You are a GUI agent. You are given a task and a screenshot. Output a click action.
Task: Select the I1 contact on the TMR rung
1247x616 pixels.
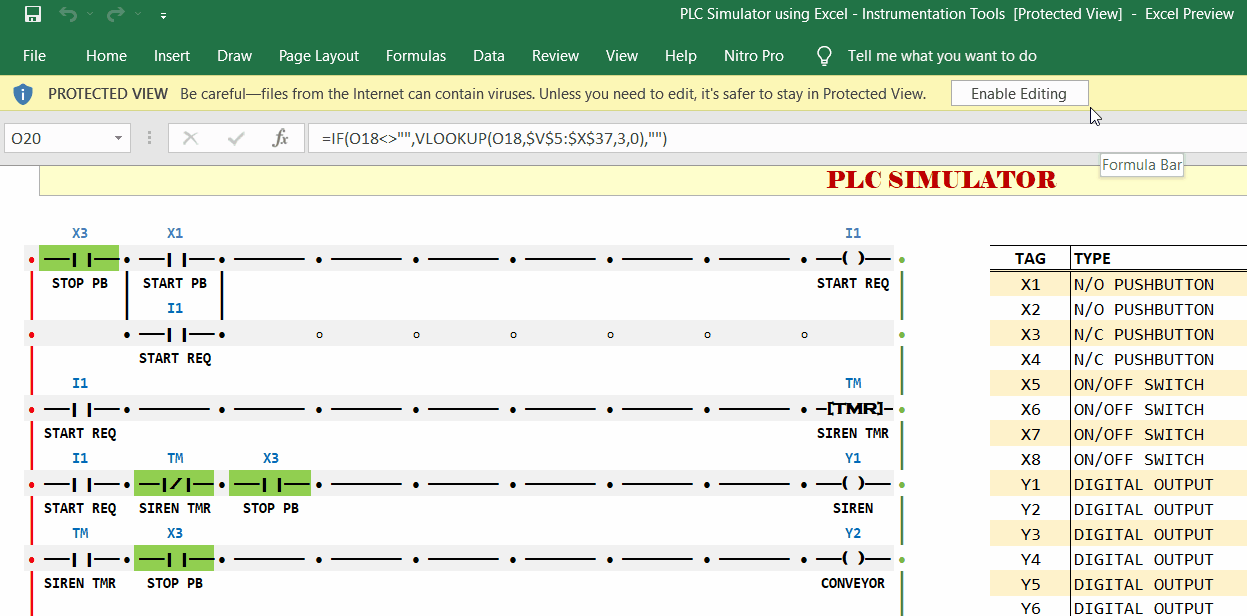click(79, 409)
